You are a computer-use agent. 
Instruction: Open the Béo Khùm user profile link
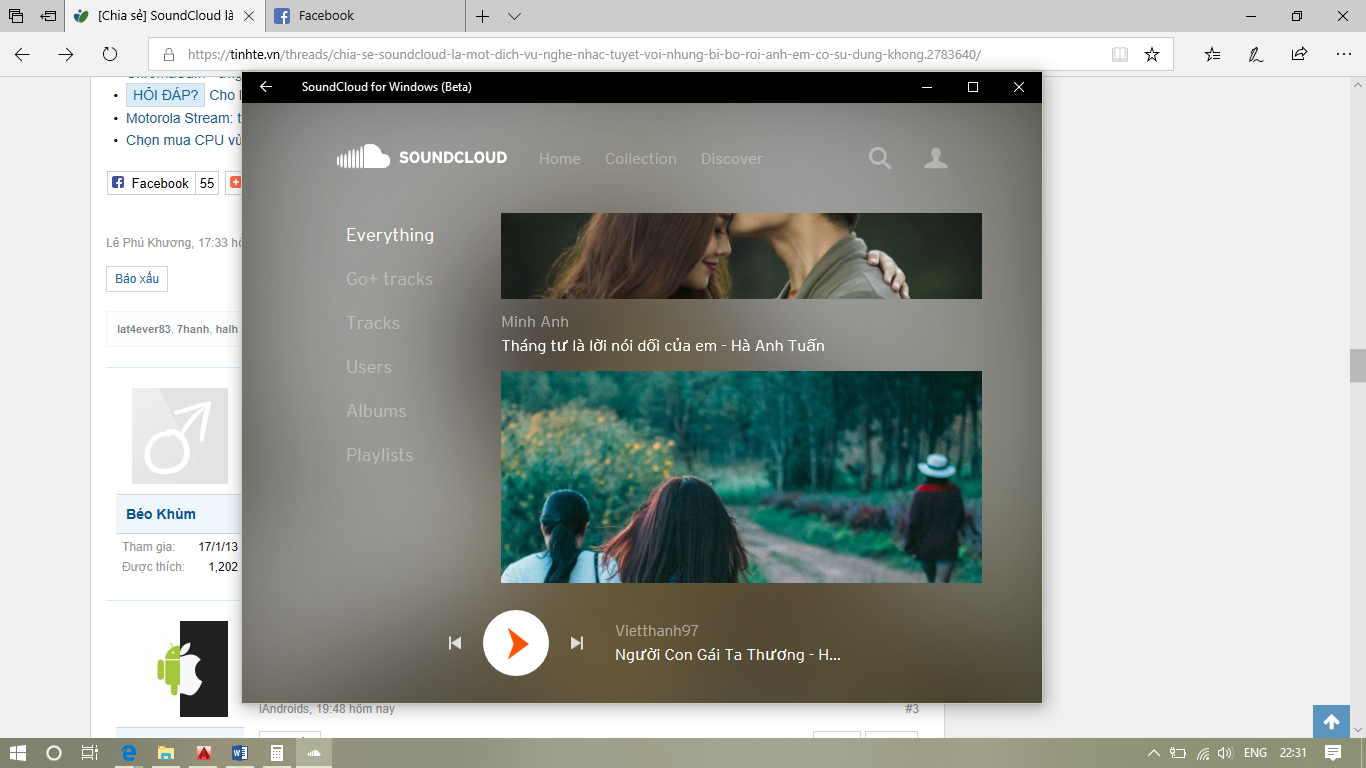pos(161,514)
